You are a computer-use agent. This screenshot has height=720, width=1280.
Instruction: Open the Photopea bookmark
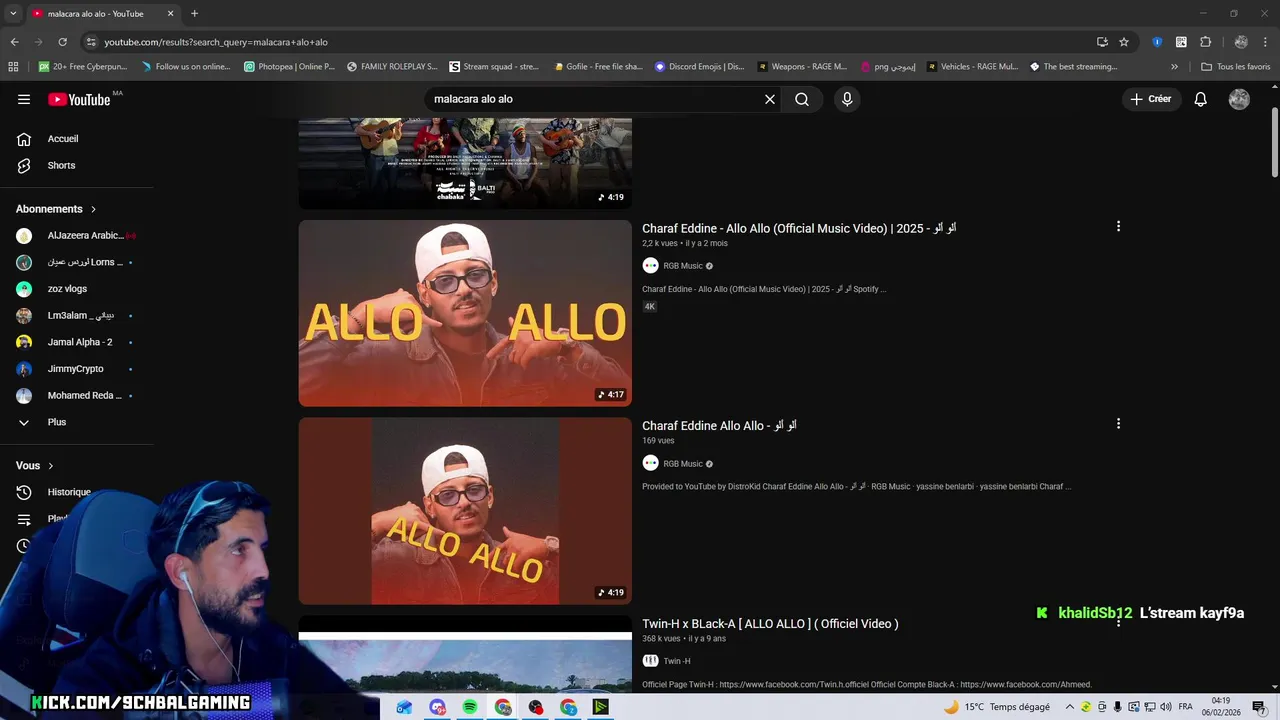coord(289,67)
